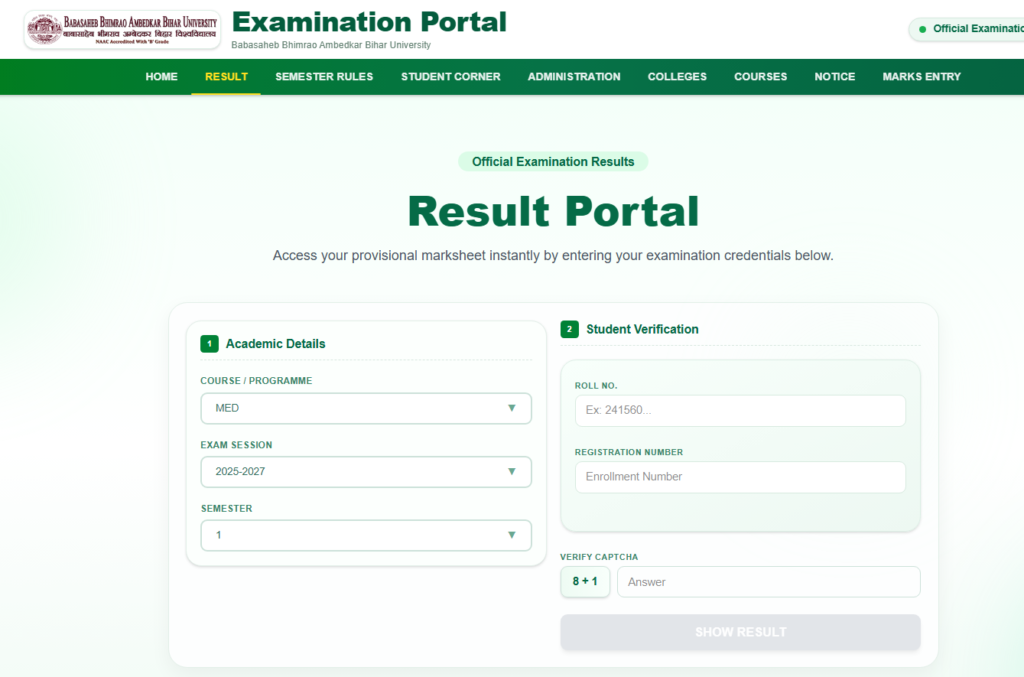Click the Academic Details section heading
The image size is (1024, 677).
tap(276, 343)
